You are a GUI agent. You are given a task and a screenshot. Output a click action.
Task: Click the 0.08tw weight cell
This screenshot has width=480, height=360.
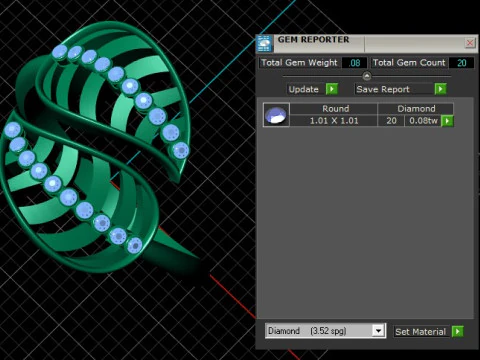click(423, 121)
